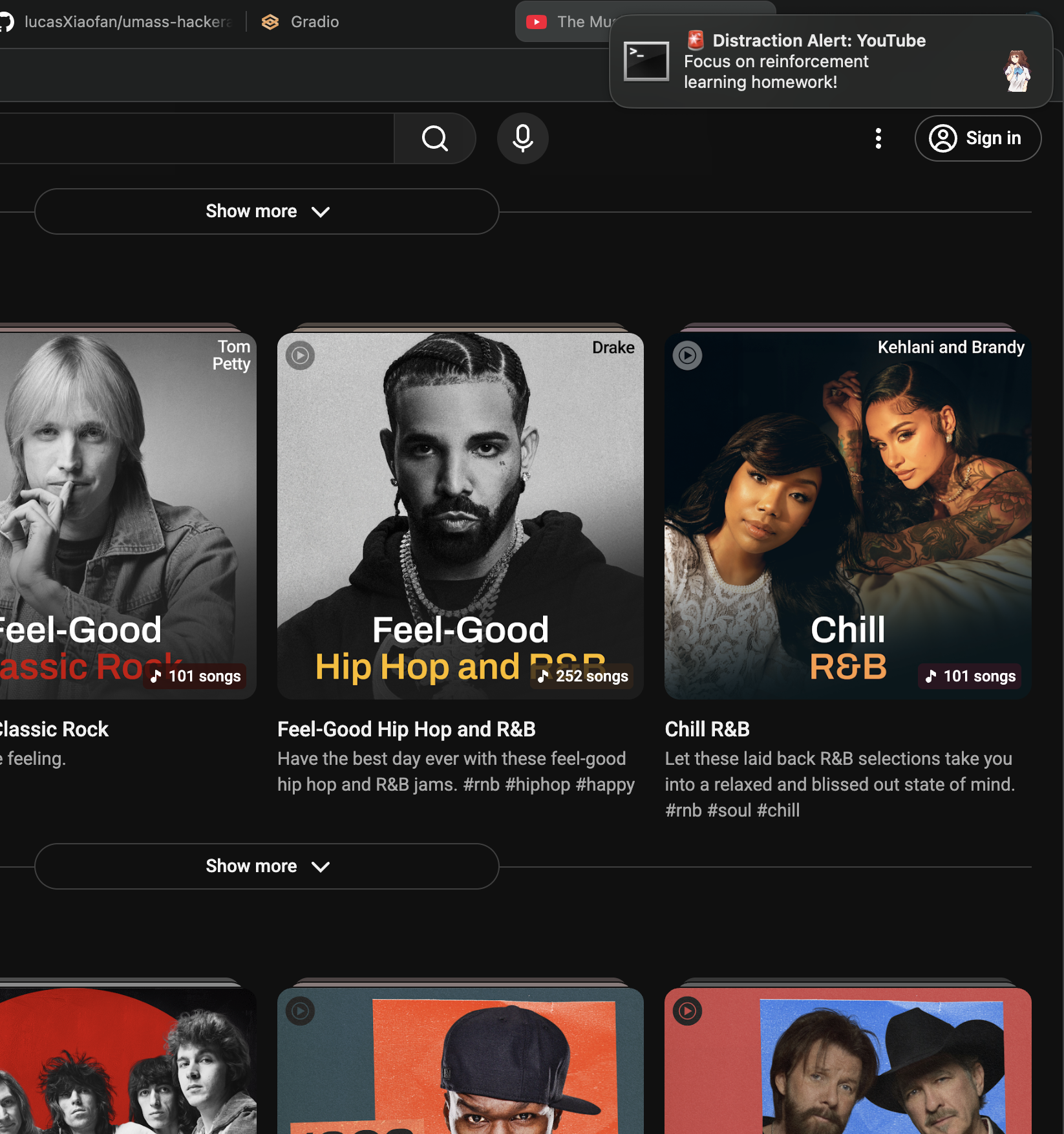
Task: Open Feel-Good Hip Hop and R&B thumbnail
Action: click(460, 516)
